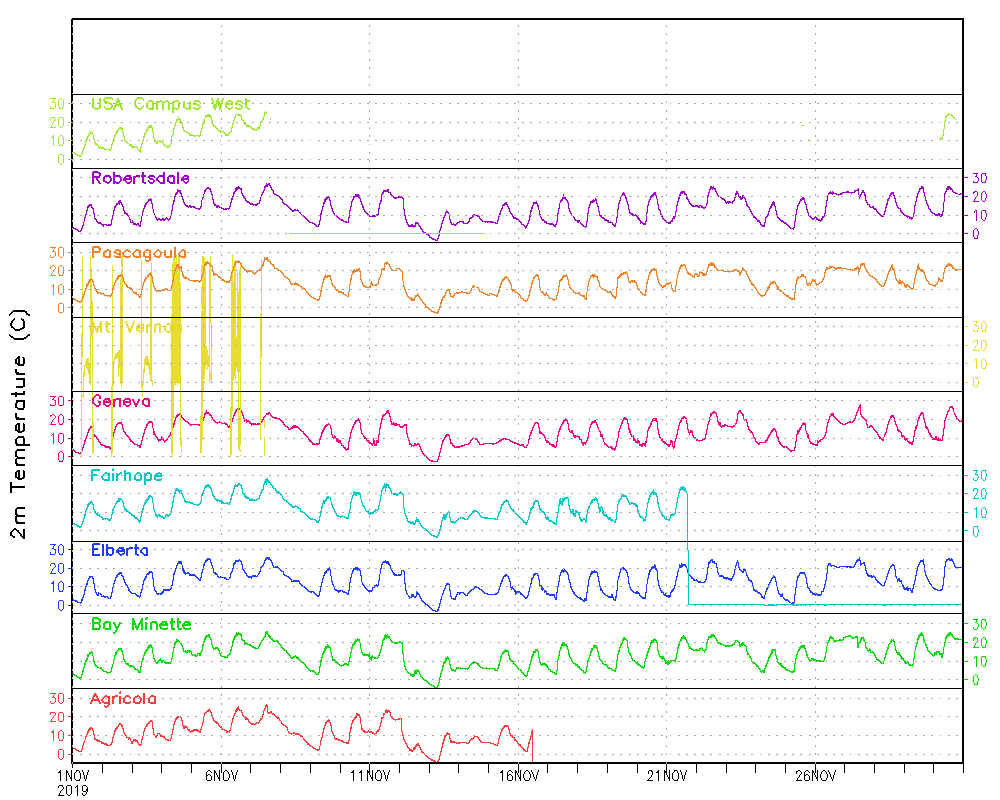Click the Fairhope station label
The image size is (1000, 800).
[126, 476]
